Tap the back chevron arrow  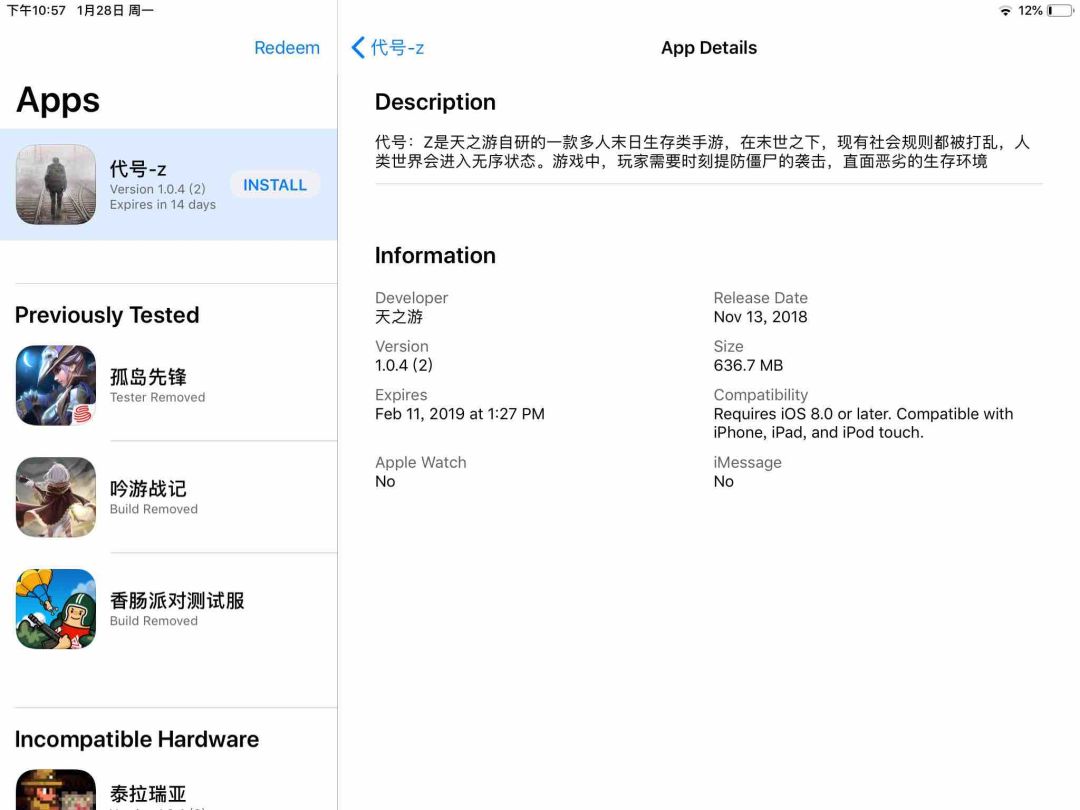[357, 48]
